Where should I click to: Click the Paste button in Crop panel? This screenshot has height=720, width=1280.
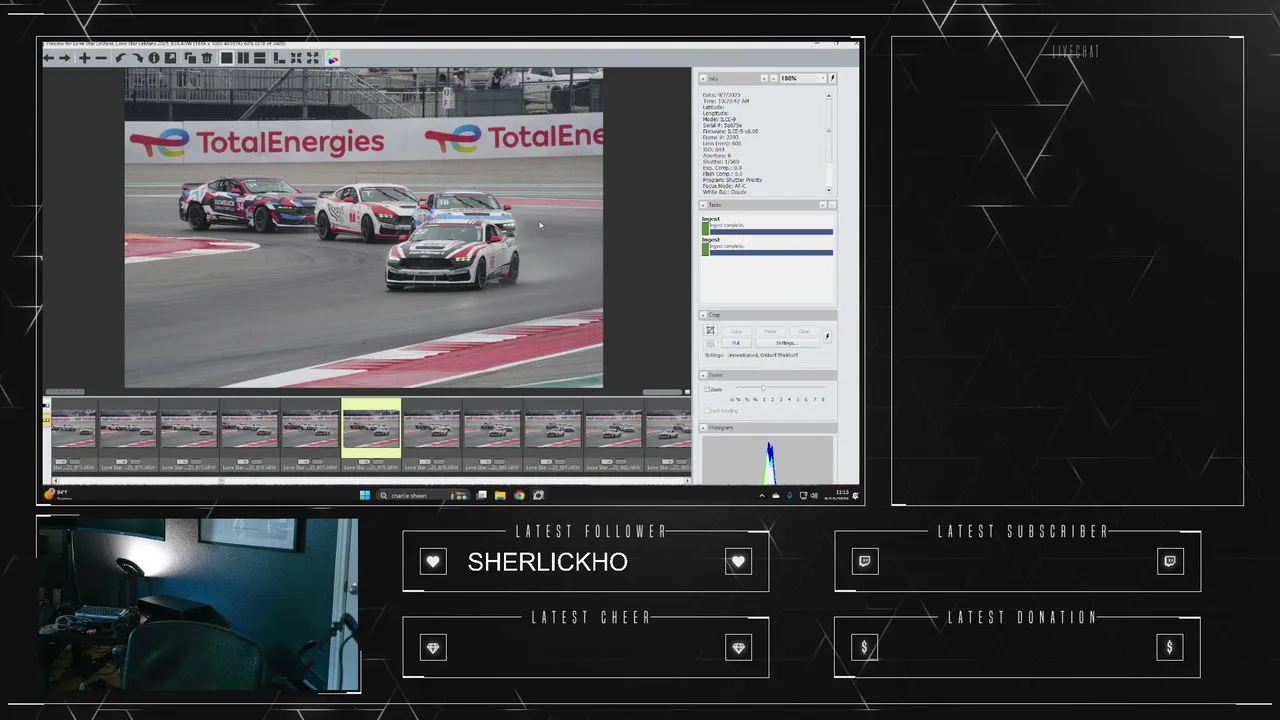(x=770, y=331)
